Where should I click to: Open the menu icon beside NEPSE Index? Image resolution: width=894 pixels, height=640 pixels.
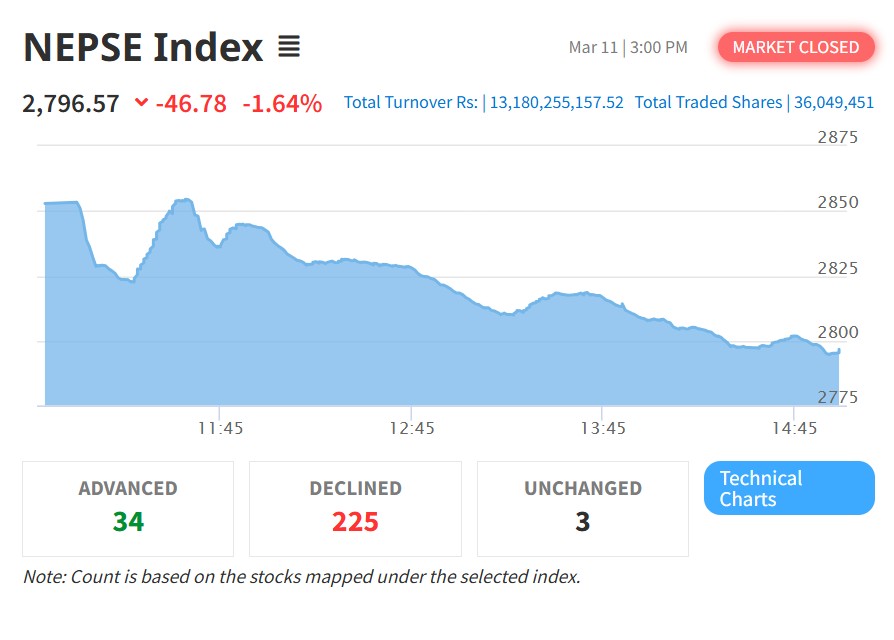pos(289,47)
